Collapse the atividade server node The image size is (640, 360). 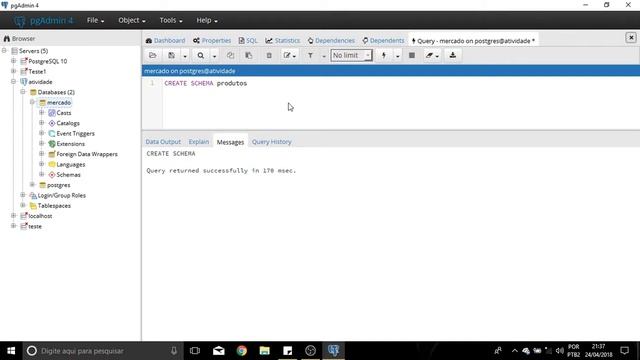tap(13, 82)
